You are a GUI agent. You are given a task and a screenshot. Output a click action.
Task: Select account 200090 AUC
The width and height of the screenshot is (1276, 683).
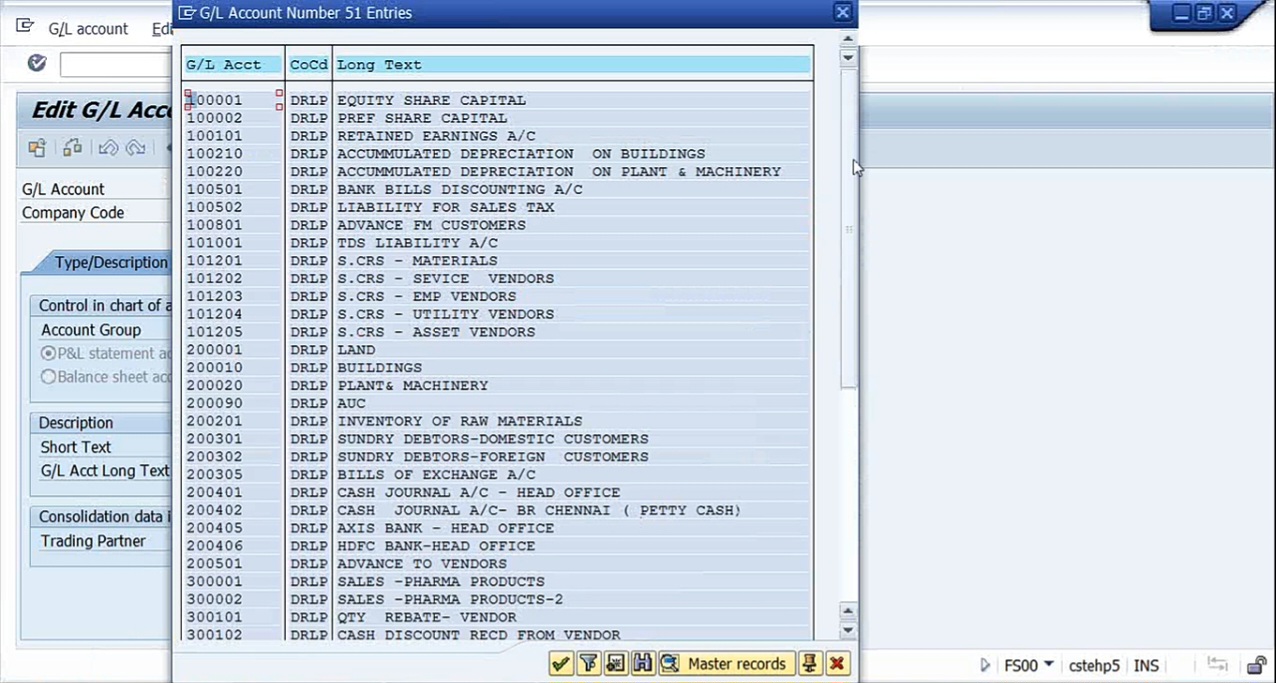(497, 403)
